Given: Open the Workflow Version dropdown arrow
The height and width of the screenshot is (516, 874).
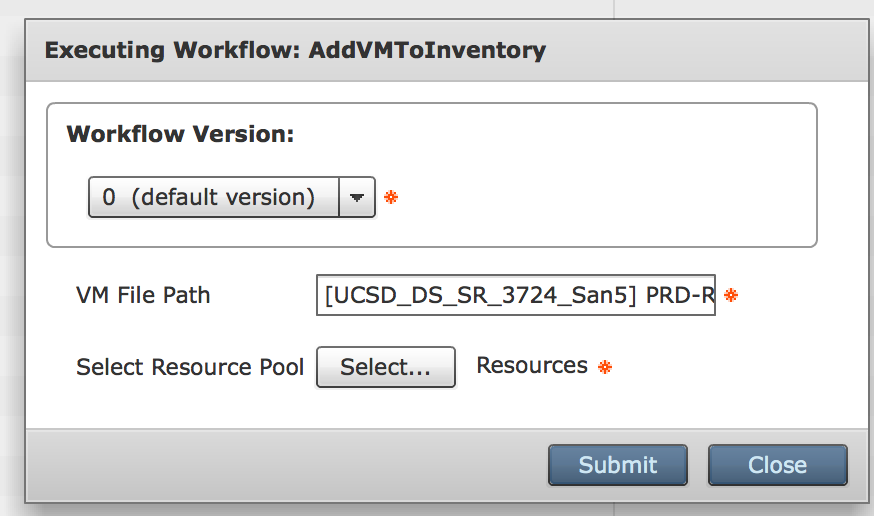Looking at the screenshot, I should [357, 197].
